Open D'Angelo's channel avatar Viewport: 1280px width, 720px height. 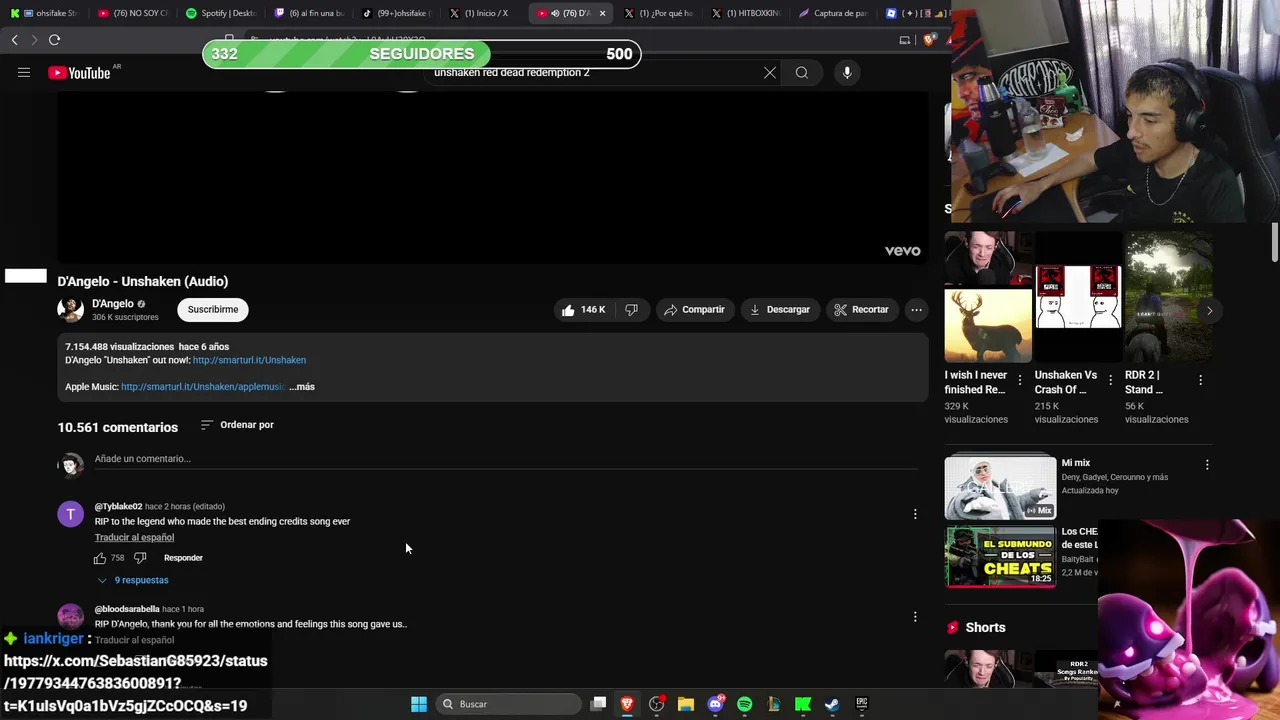click(x=71, y=309)
